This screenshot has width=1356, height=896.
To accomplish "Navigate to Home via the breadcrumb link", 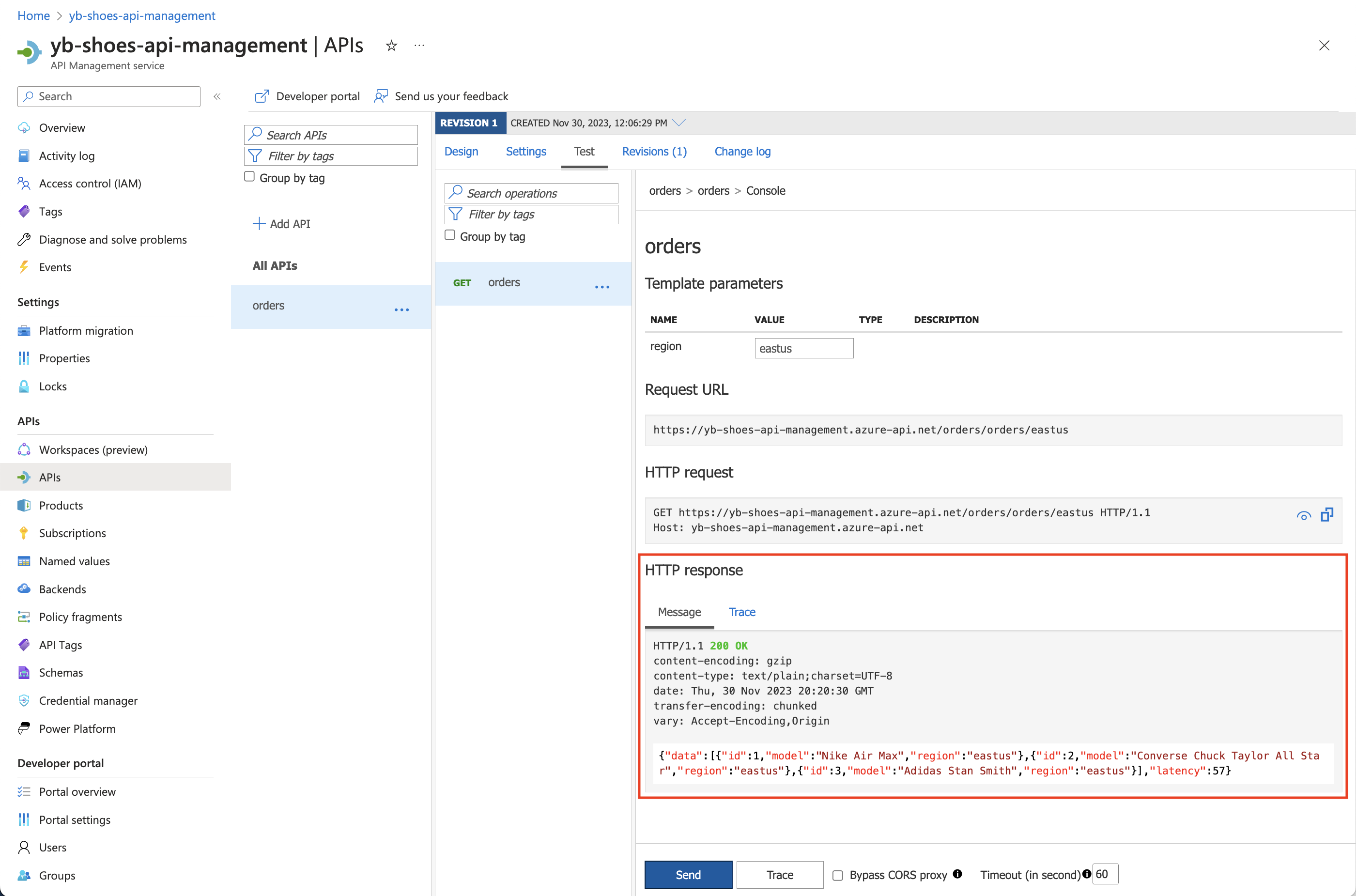I will coord(33,15).
